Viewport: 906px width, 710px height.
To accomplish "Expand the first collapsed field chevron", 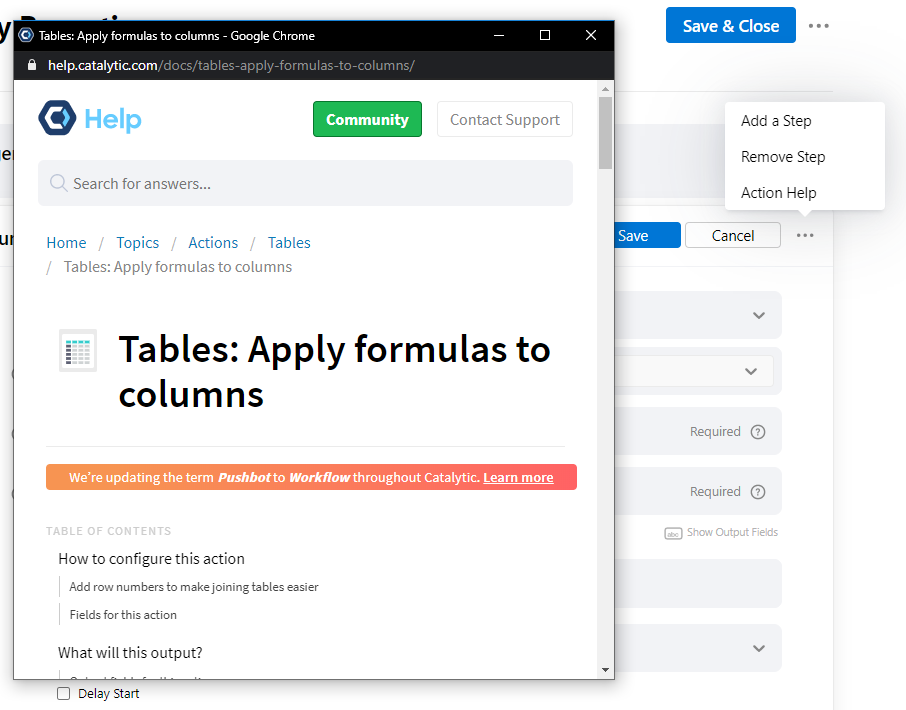I will coord(759,315).
